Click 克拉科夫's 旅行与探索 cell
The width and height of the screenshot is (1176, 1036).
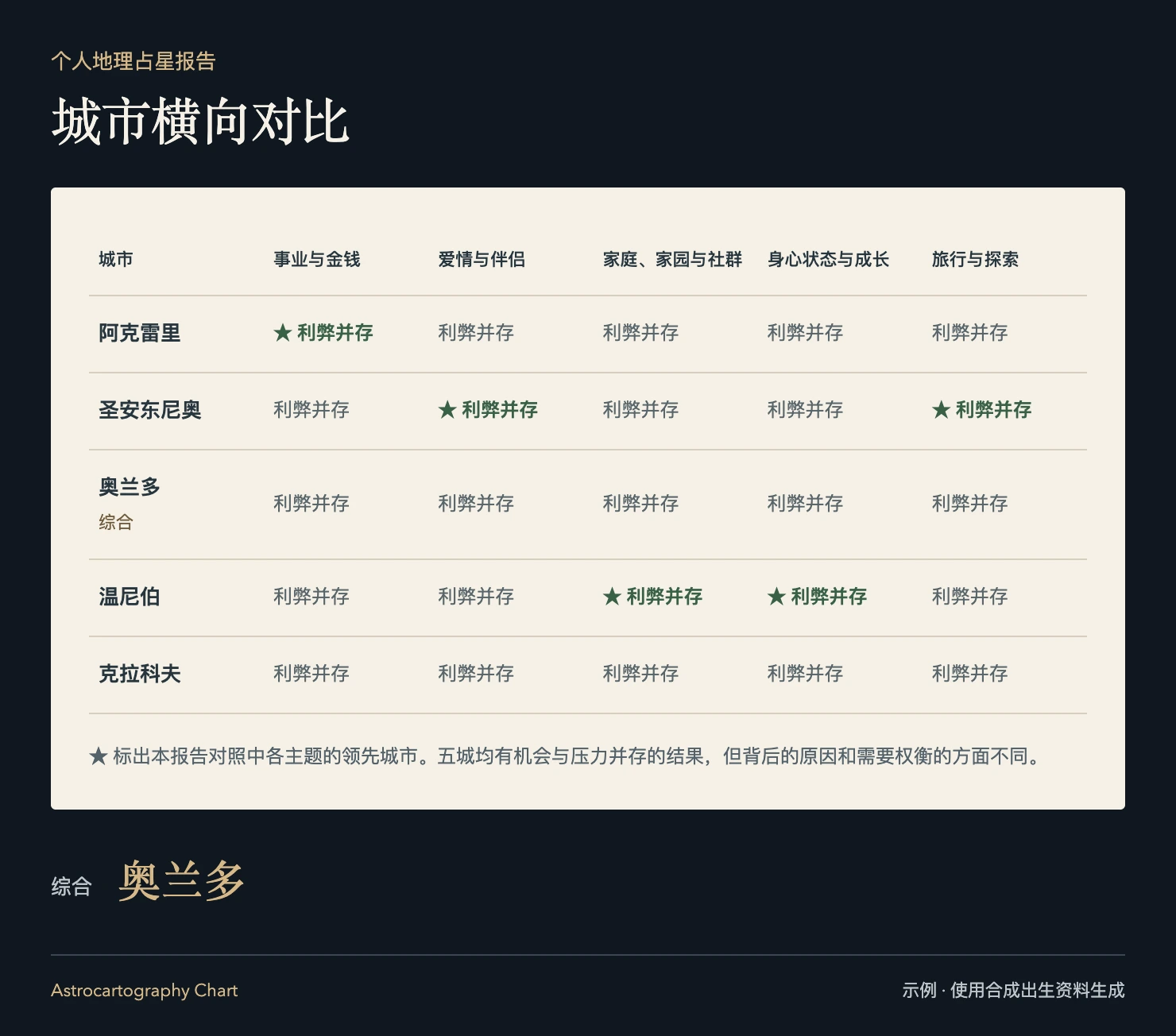tap(969, 674)
